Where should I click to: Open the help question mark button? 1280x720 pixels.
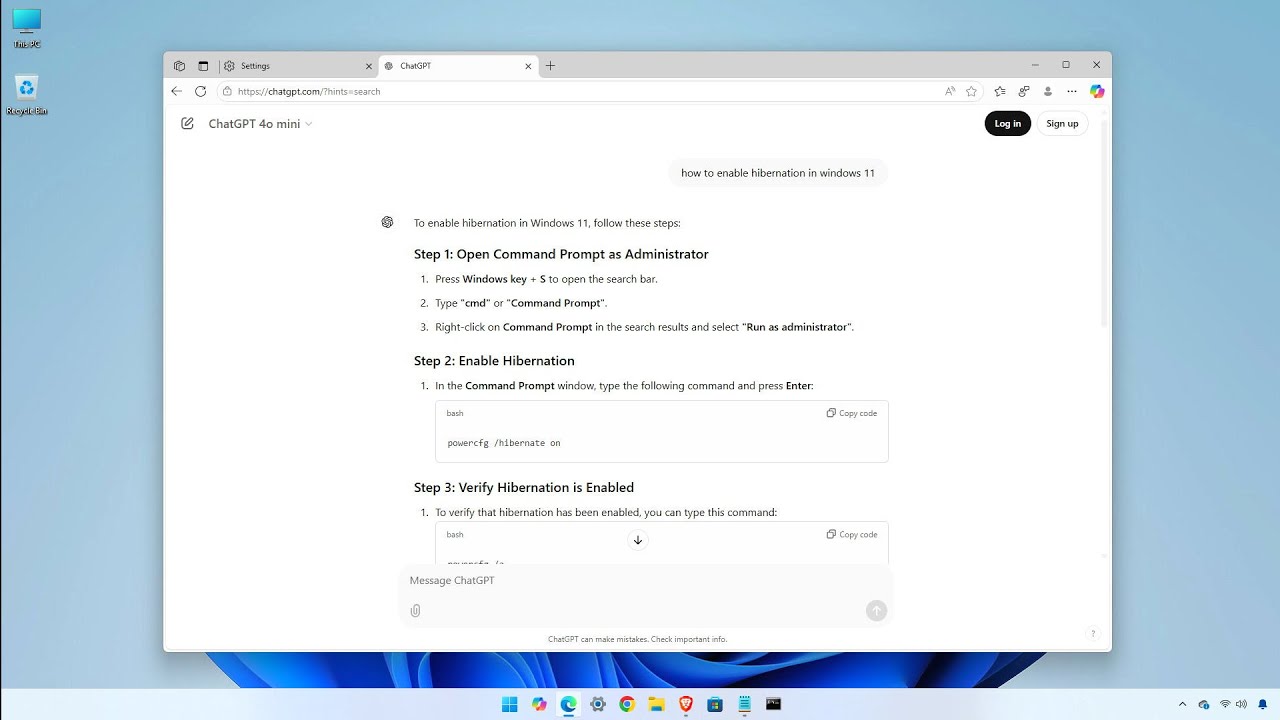pos(1092,633)
